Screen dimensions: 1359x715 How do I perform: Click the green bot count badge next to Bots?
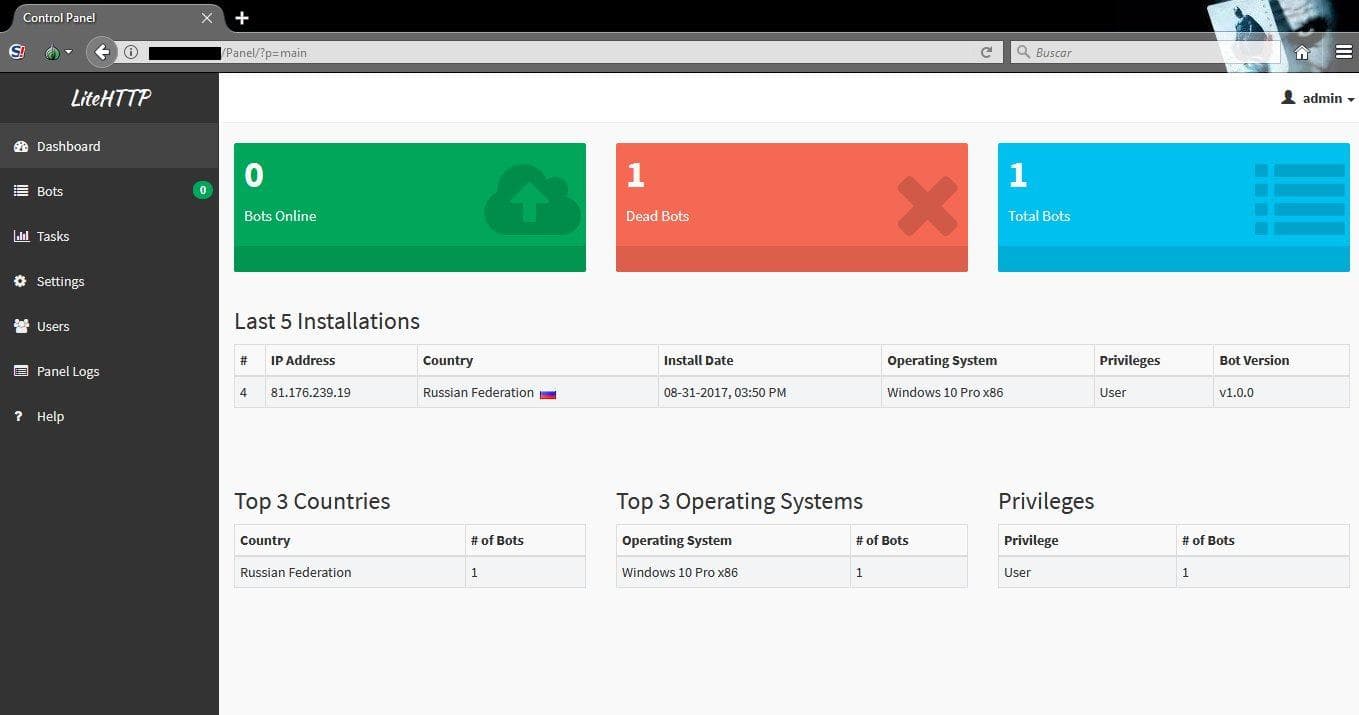[x=202, y=190]
